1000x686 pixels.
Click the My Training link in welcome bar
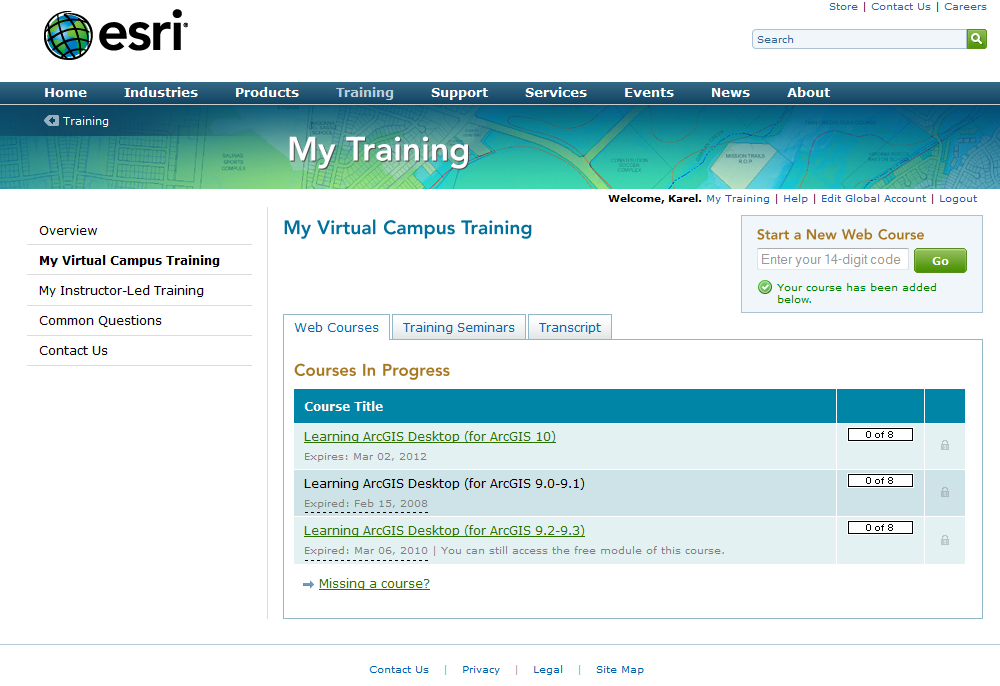point(738,198)
